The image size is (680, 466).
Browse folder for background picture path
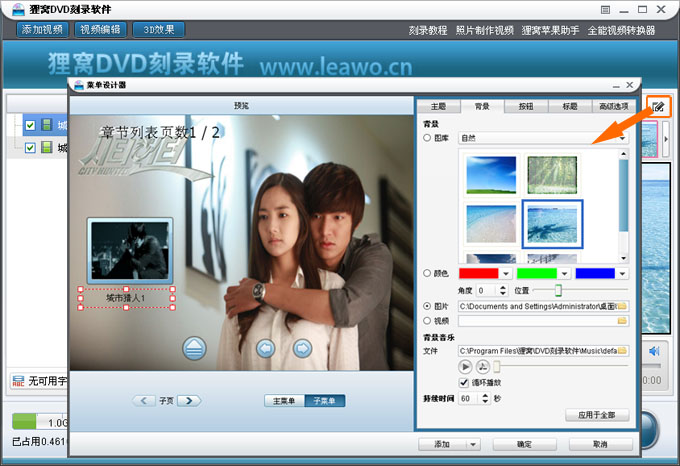tap(622, 306)
